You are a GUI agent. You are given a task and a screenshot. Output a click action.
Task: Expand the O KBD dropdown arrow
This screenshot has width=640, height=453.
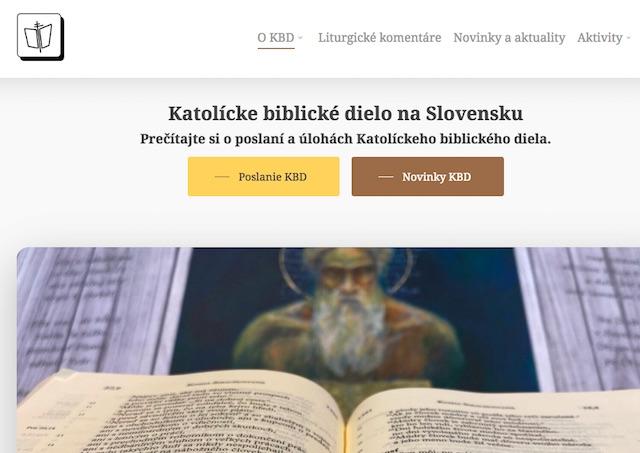pyautogui.click(x=301, y=38)
